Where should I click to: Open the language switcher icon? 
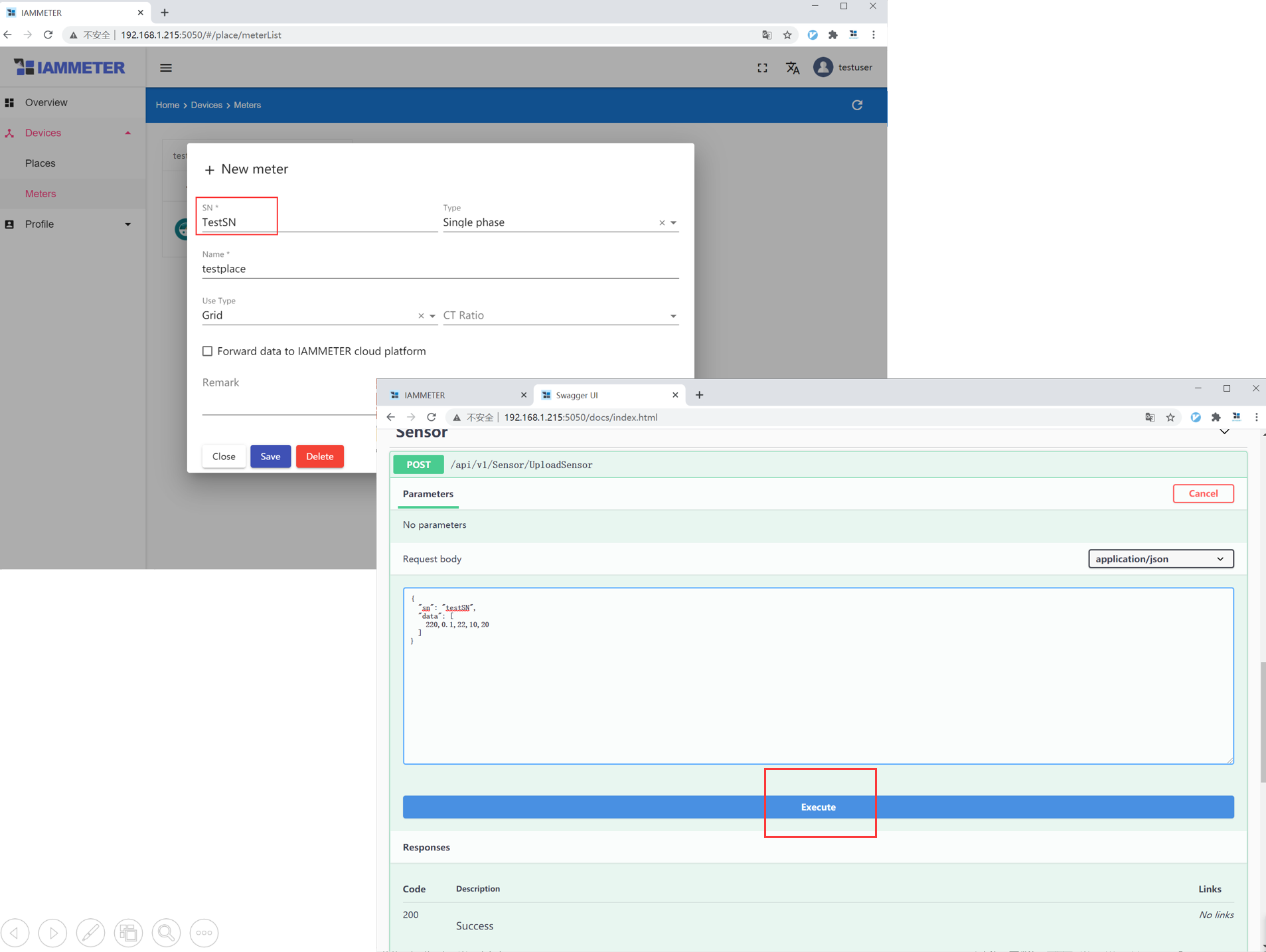(x=793, y=67)
